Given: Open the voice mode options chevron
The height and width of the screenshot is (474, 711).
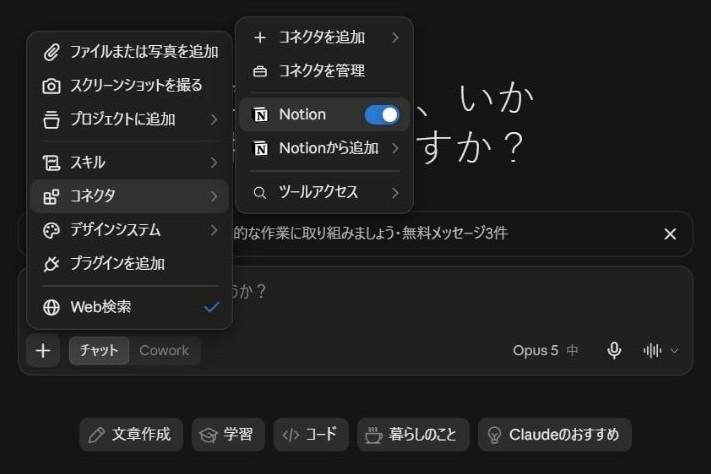Looking at the screenshot, I should (674, 351).
